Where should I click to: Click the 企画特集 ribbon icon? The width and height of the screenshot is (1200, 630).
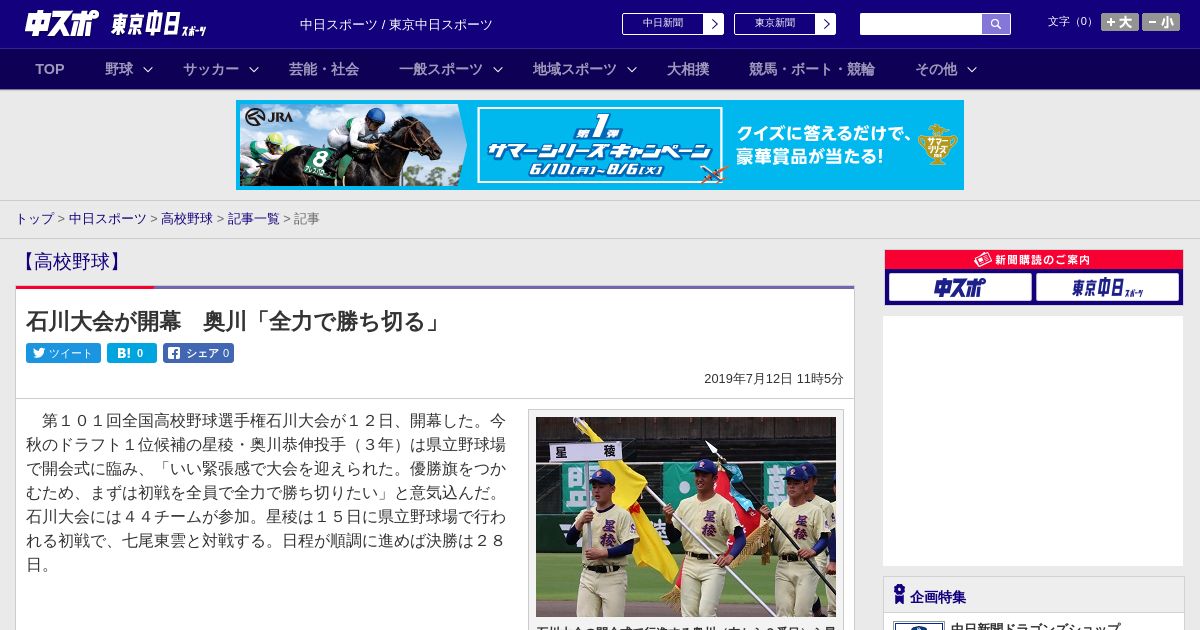(x=899, y=595)
